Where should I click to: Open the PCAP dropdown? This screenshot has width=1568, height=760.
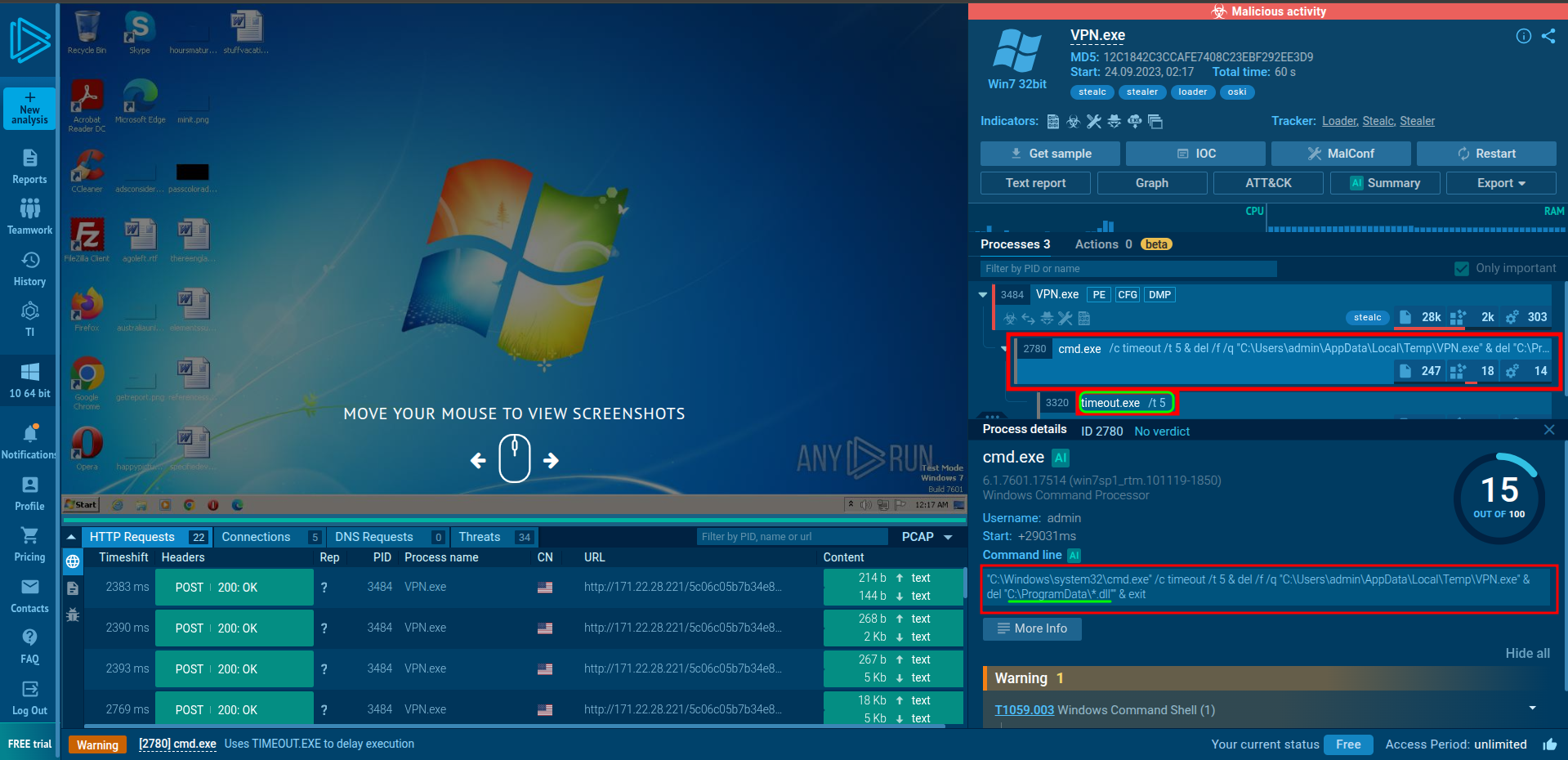927,537
